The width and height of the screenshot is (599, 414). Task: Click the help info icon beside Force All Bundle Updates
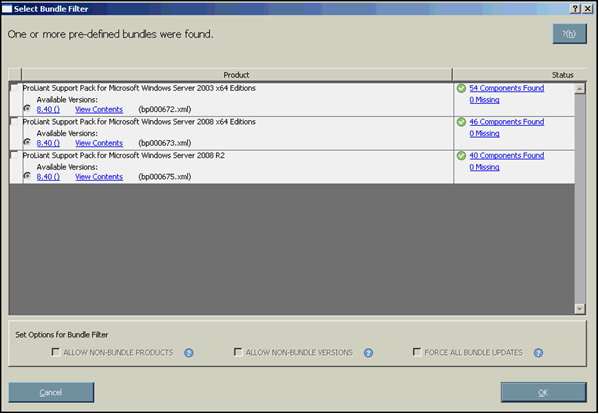pyautogui.click(x=538, y=353)
